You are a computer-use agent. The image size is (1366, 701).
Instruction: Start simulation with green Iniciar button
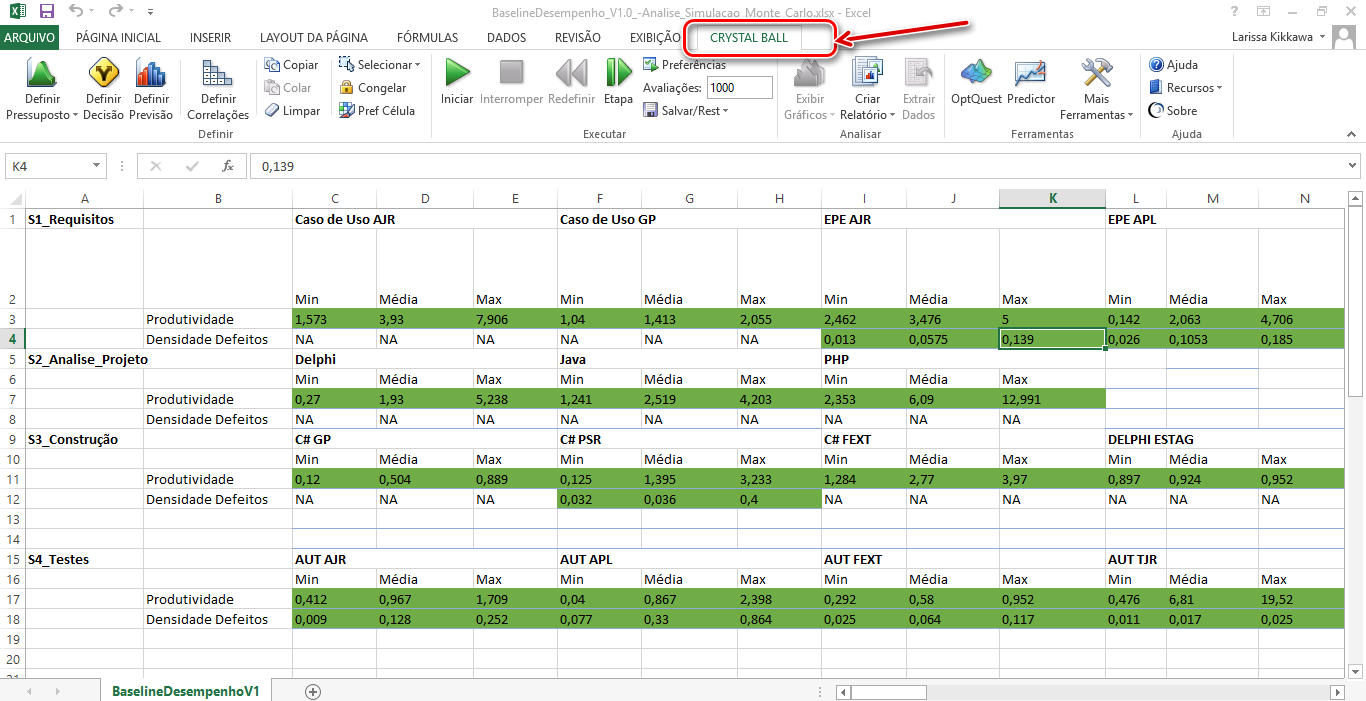(x=457, y=74)
